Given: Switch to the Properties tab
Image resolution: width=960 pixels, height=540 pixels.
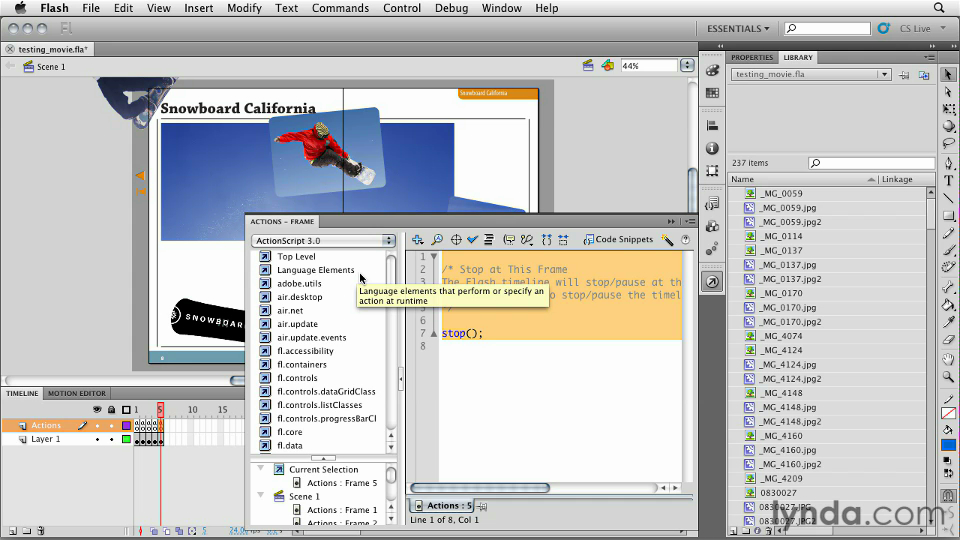Looking at the screenshot, I should (x=752, y=58).
